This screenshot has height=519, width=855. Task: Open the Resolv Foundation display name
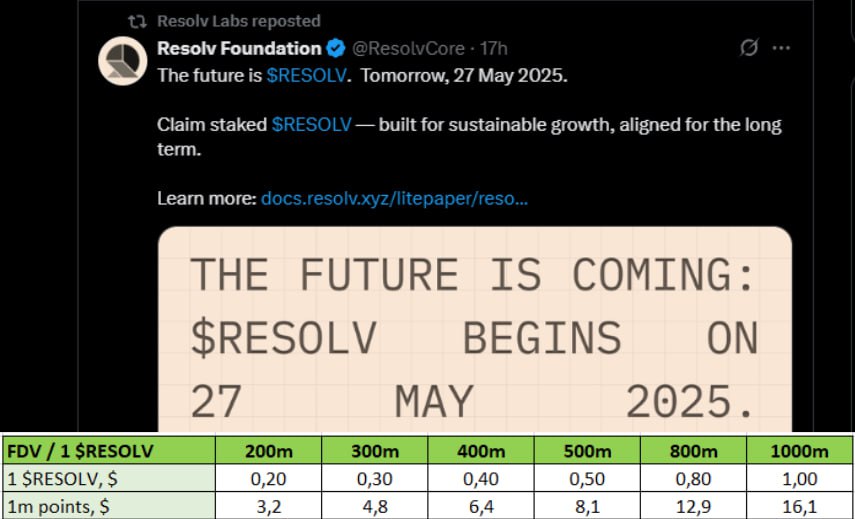[239, 49]
